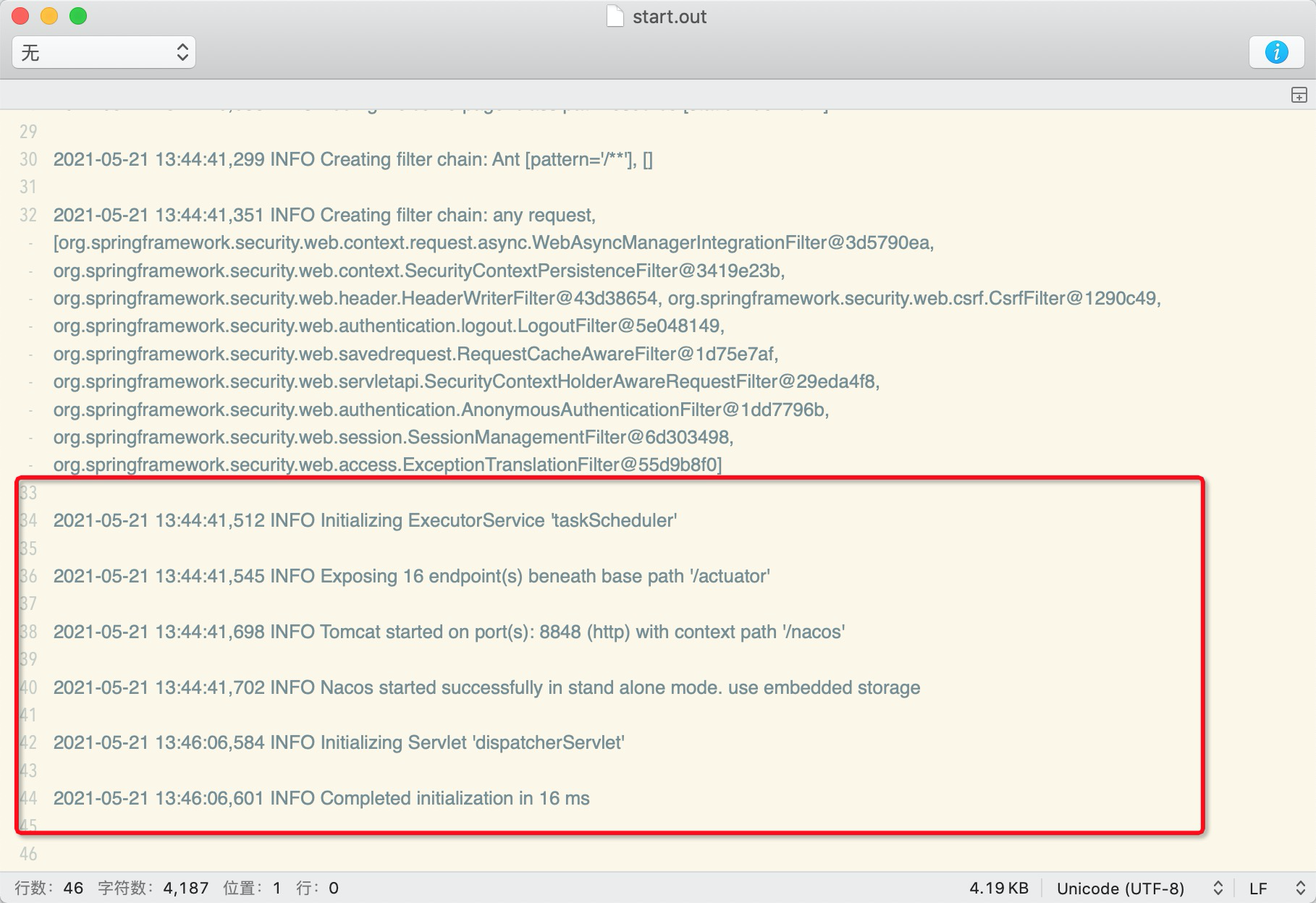1316x903 pixels.
Task: Click the green full-screen window button
Action: 78,16
